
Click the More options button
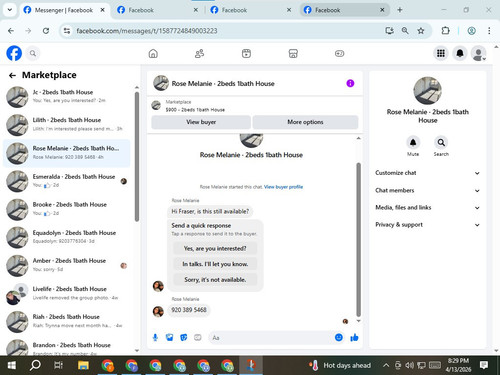[305, 122]
